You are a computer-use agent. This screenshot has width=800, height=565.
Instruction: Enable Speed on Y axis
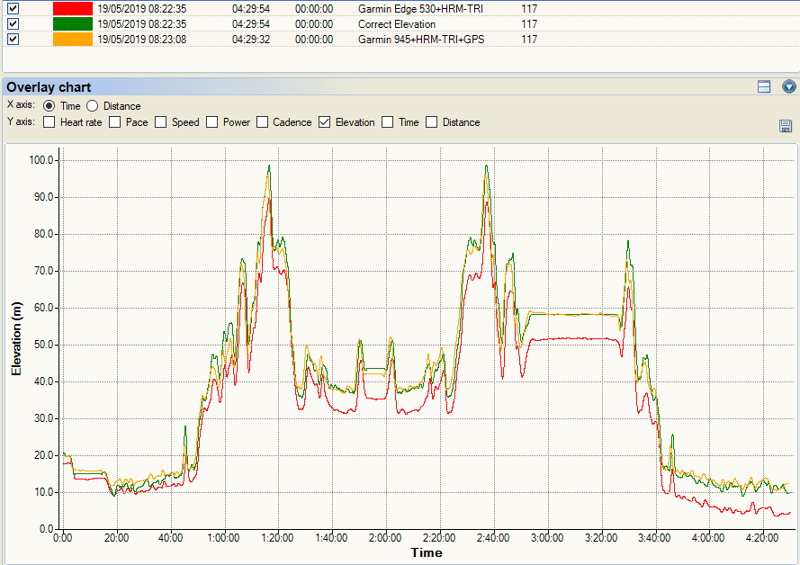click(x=161, y=122)
